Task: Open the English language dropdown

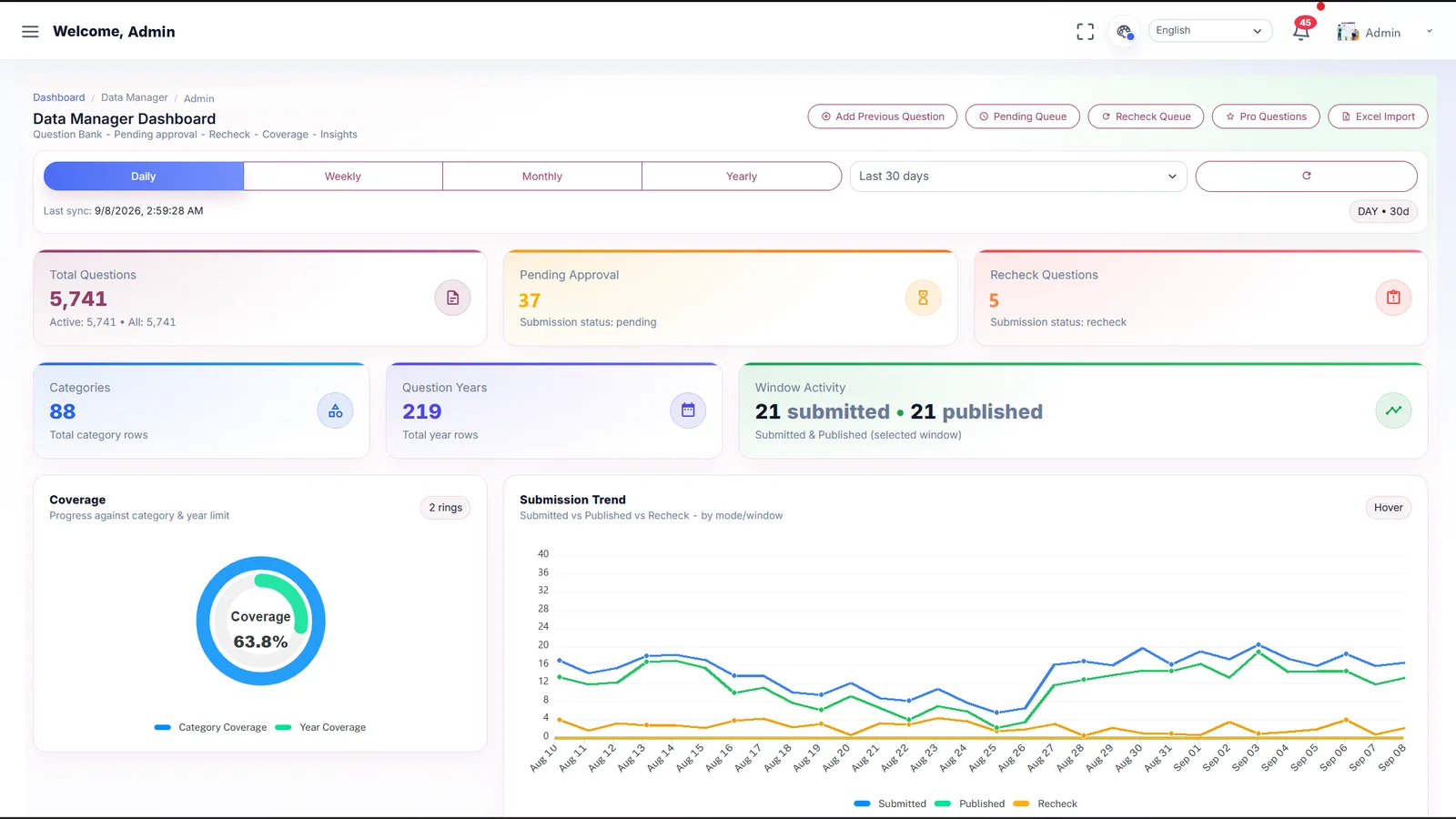Action: [1209, 31]
